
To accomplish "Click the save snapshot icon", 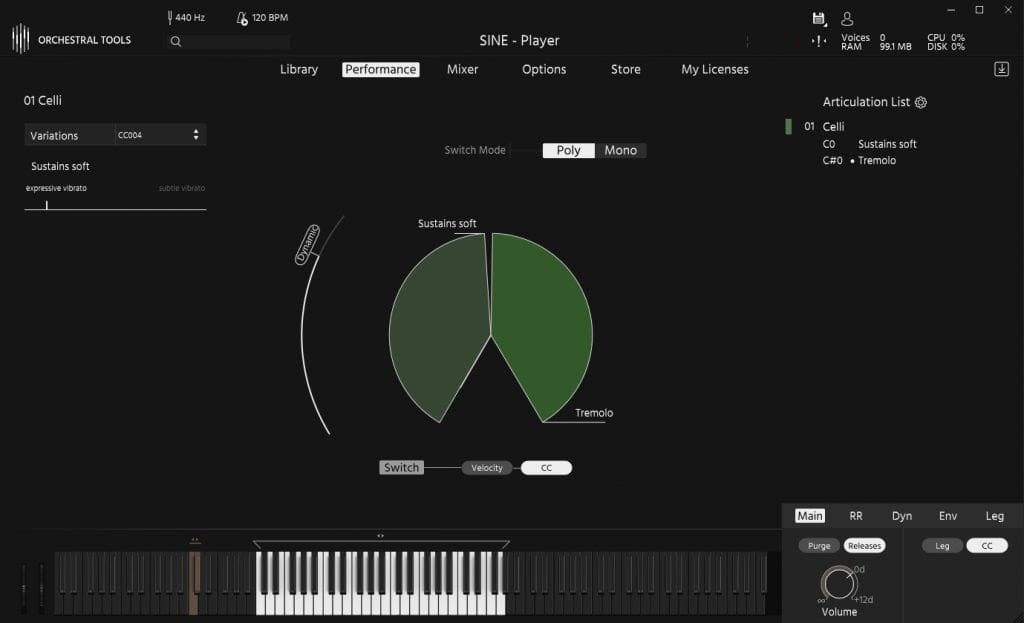I will point(818,18).
